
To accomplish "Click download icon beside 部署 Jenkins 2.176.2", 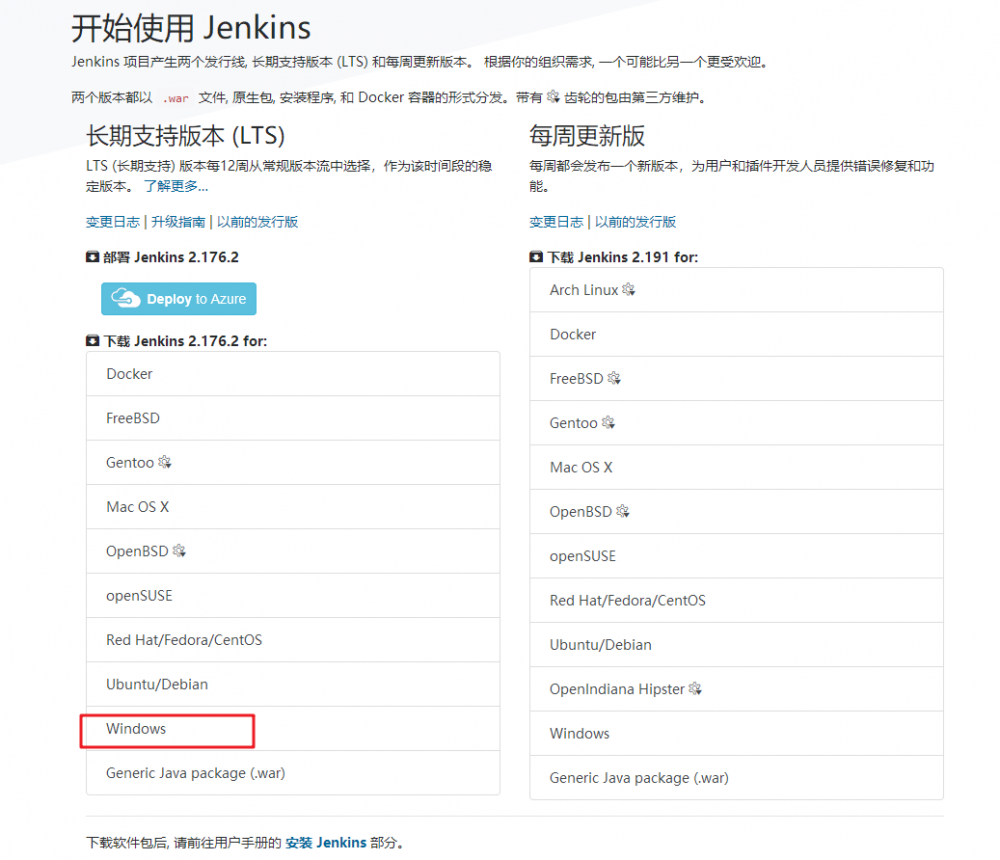I will point(92,257).
